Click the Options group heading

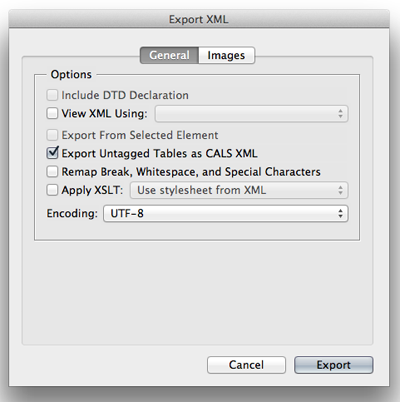click(71, 74)
